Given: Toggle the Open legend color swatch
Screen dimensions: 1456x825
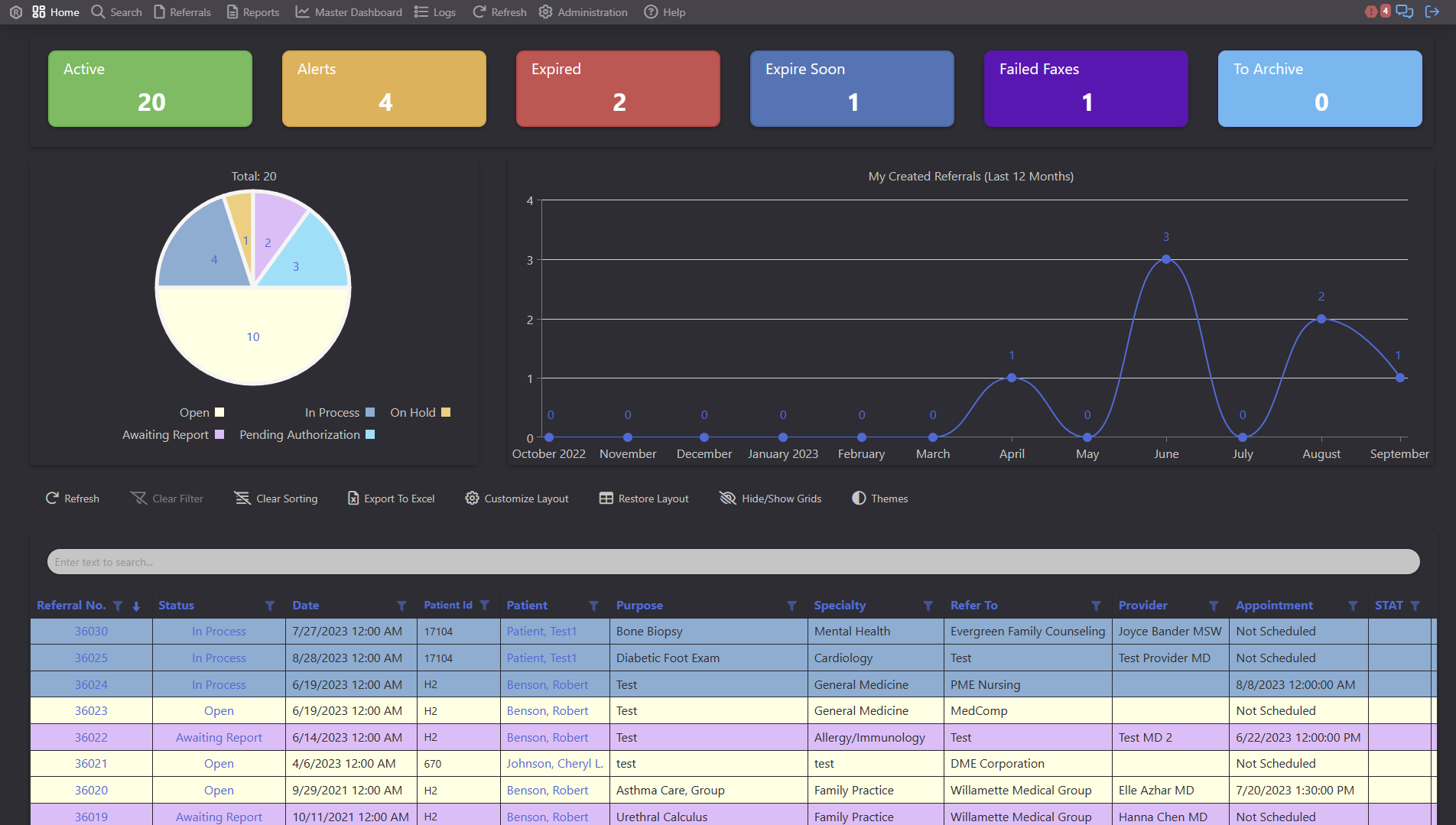Looking at the screenshot, I should [219, 412].
